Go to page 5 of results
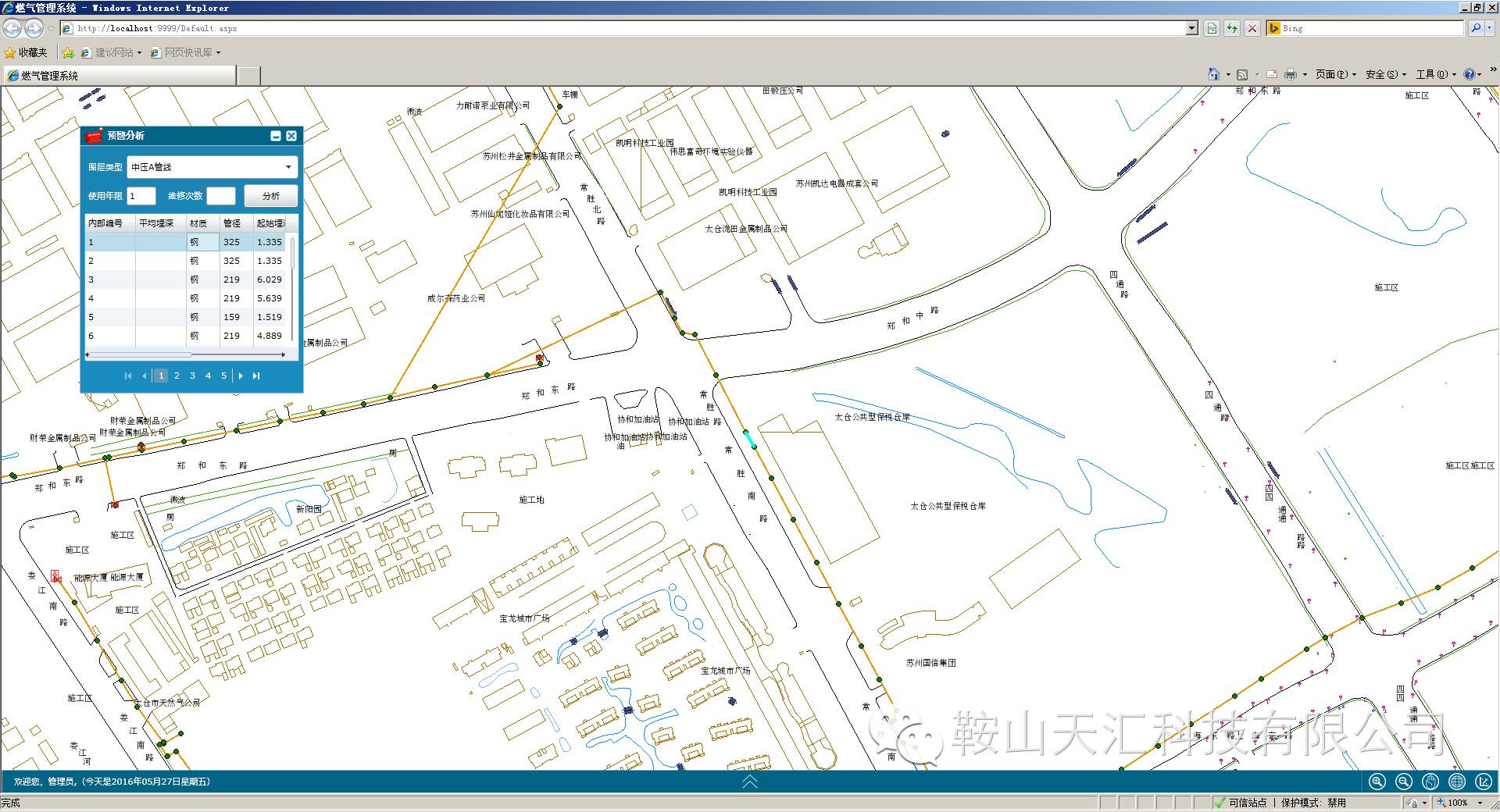This screenshot has width=1500, height=812. coord(223,376)
